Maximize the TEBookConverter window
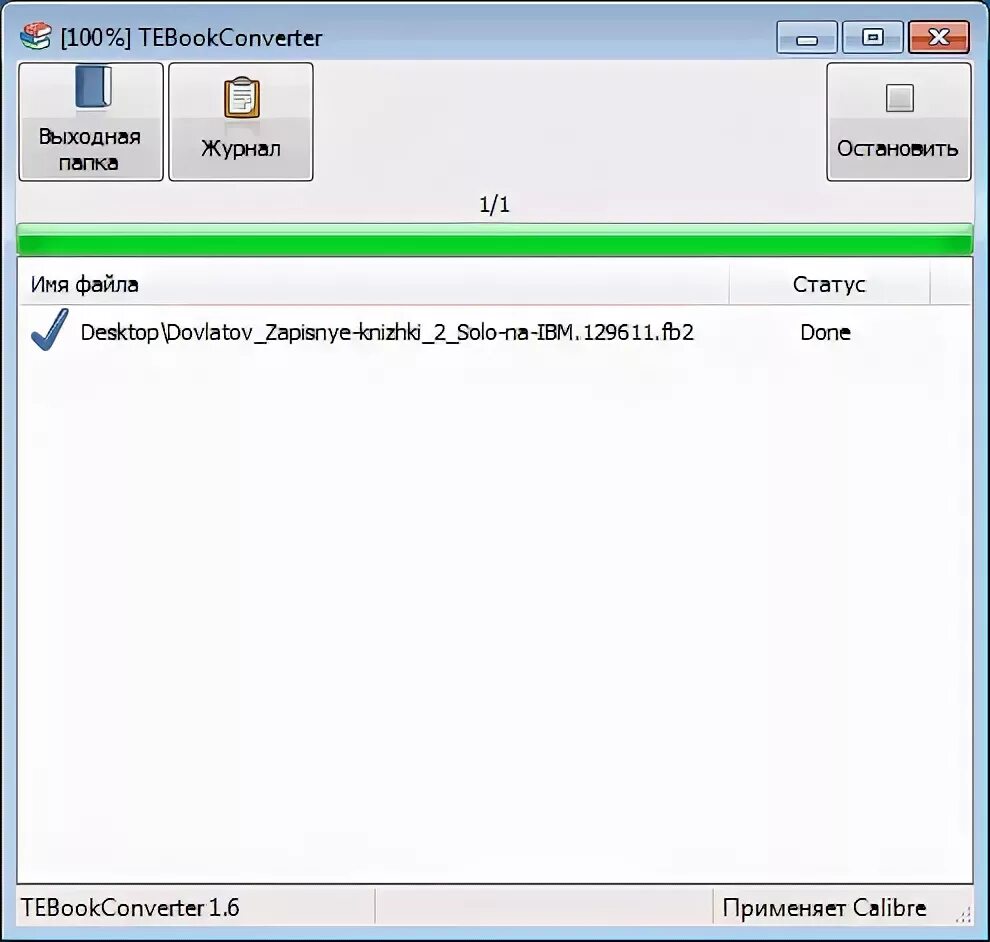The image size is (990, 942). [x=873, y=37]
